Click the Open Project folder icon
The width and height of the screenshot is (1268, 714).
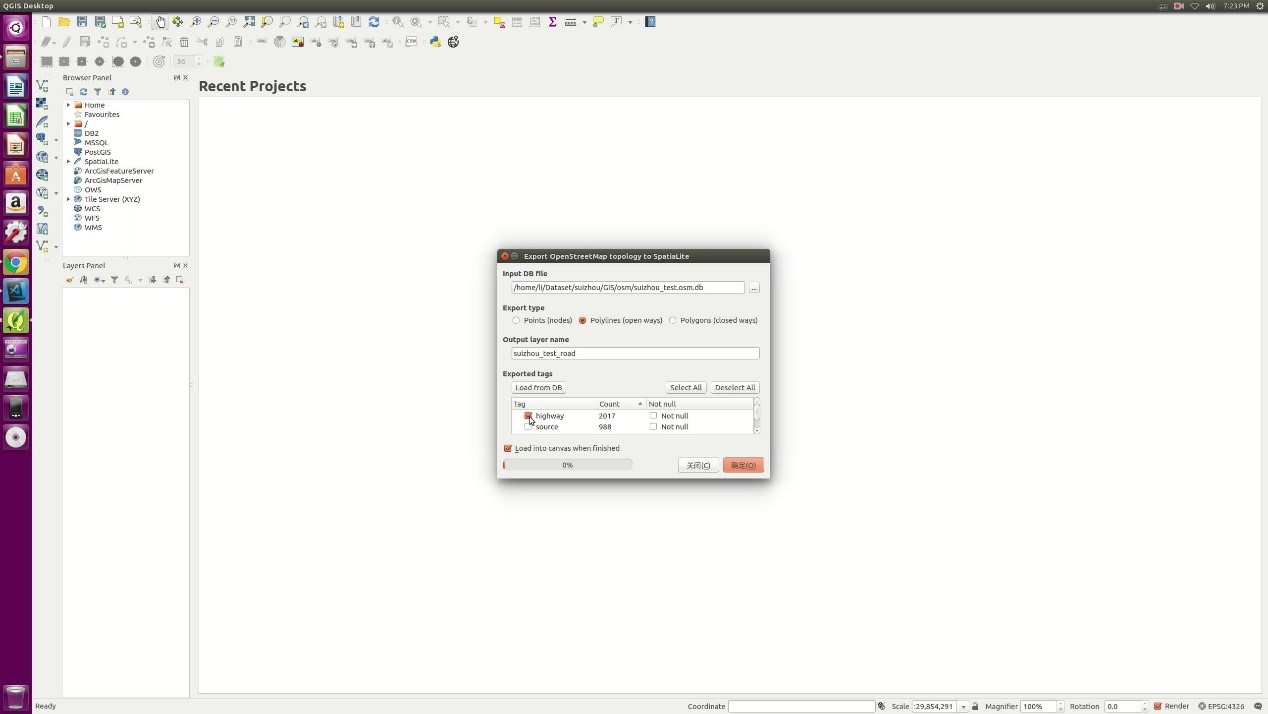(64, 22)
